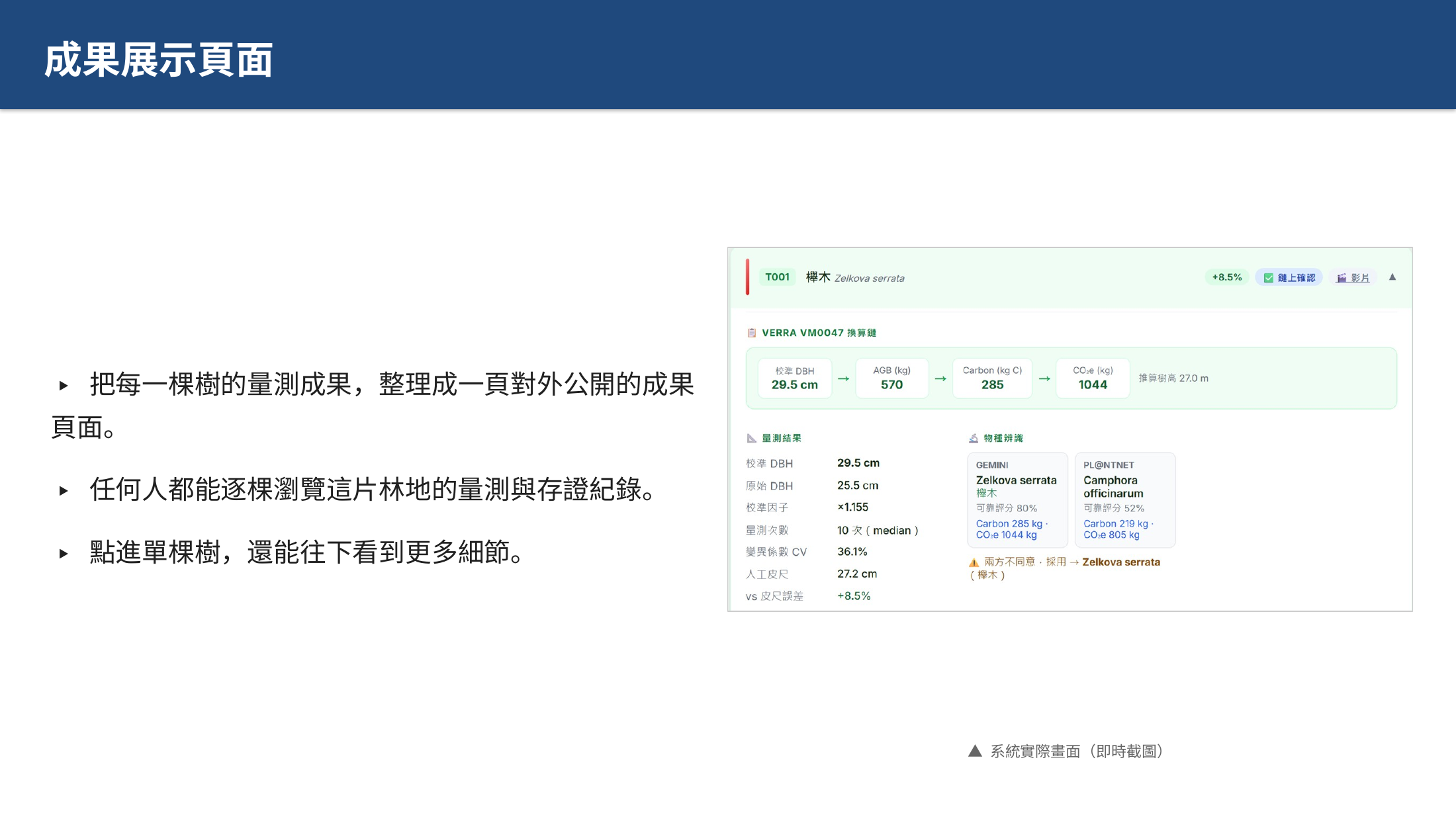Select the +8.5% badge in card header
The height and width of the screenshot is (819, 1456).
[x=1227, y=277]
